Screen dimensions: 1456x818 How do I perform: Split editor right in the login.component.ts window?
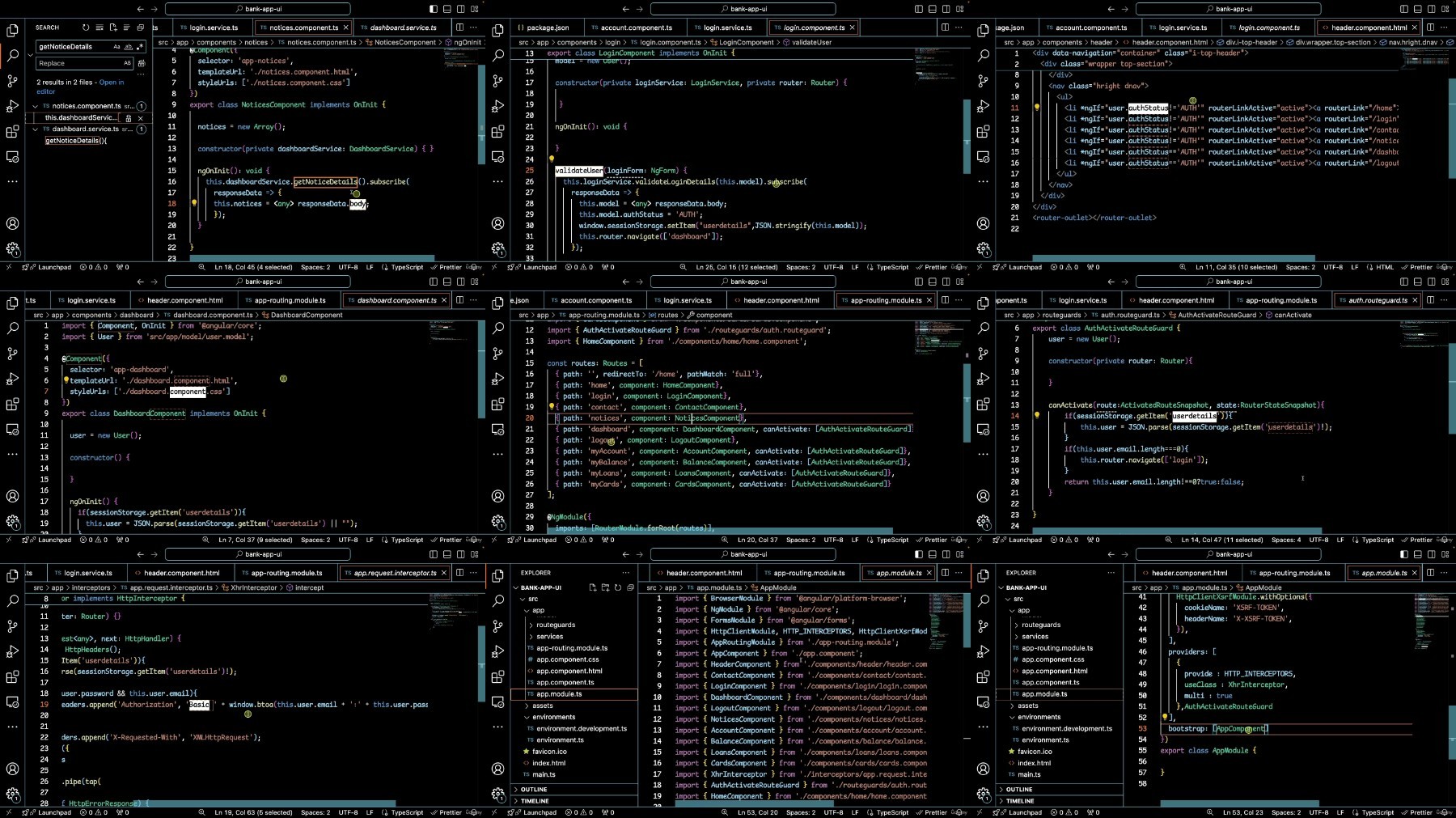pyautogui.click(x=945, y=28)
